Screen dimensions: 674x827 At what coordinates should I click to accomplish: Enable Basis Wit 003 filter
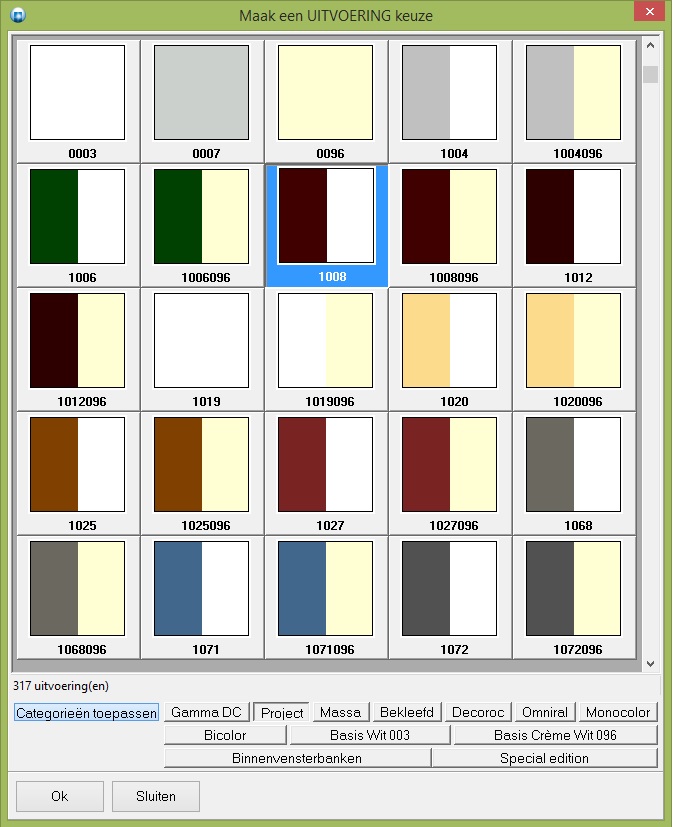click(x=370, y=735)
